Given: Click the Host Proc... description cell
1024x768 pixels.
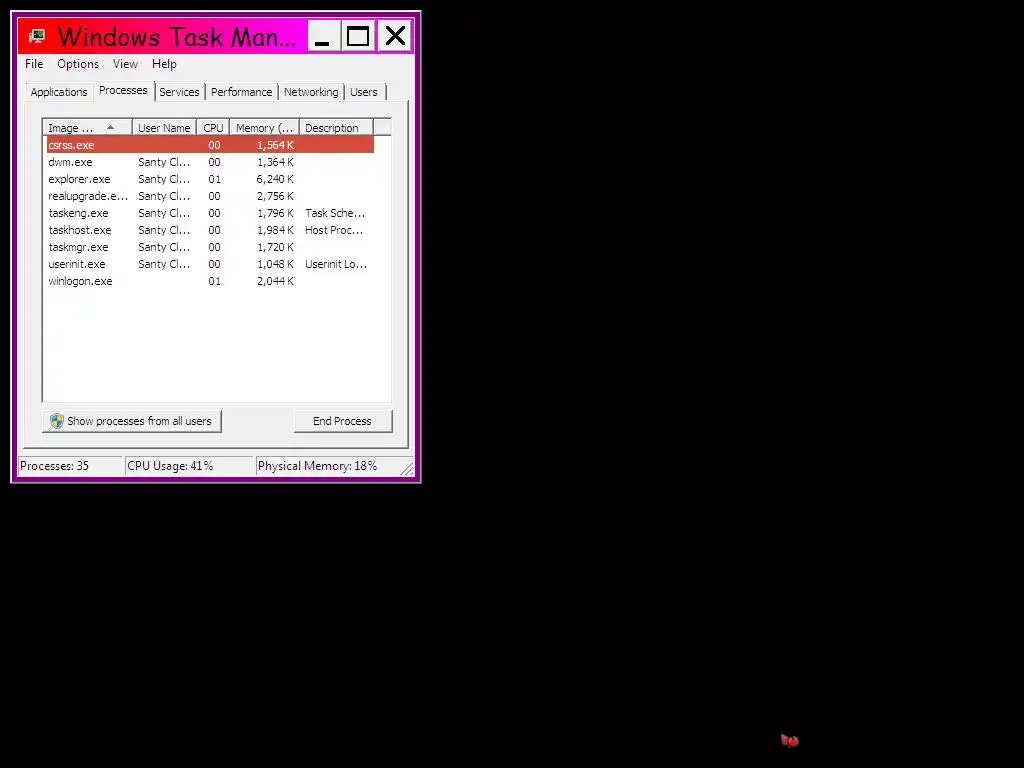Looking at the screenshot, I should [x=334, y=230].
